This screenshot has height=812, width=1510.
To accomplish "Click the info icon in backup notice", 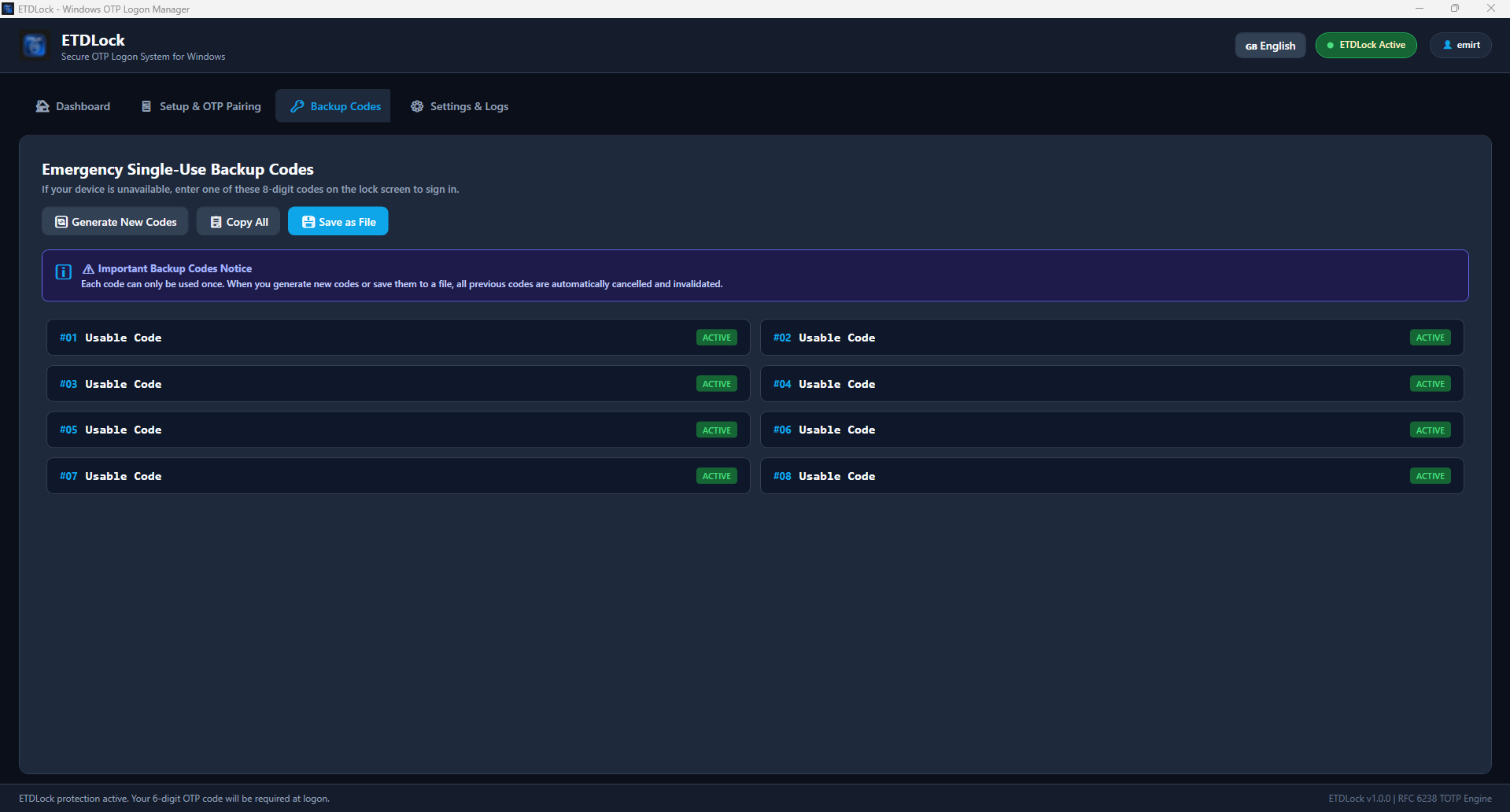I will click(x=64, y=272).
